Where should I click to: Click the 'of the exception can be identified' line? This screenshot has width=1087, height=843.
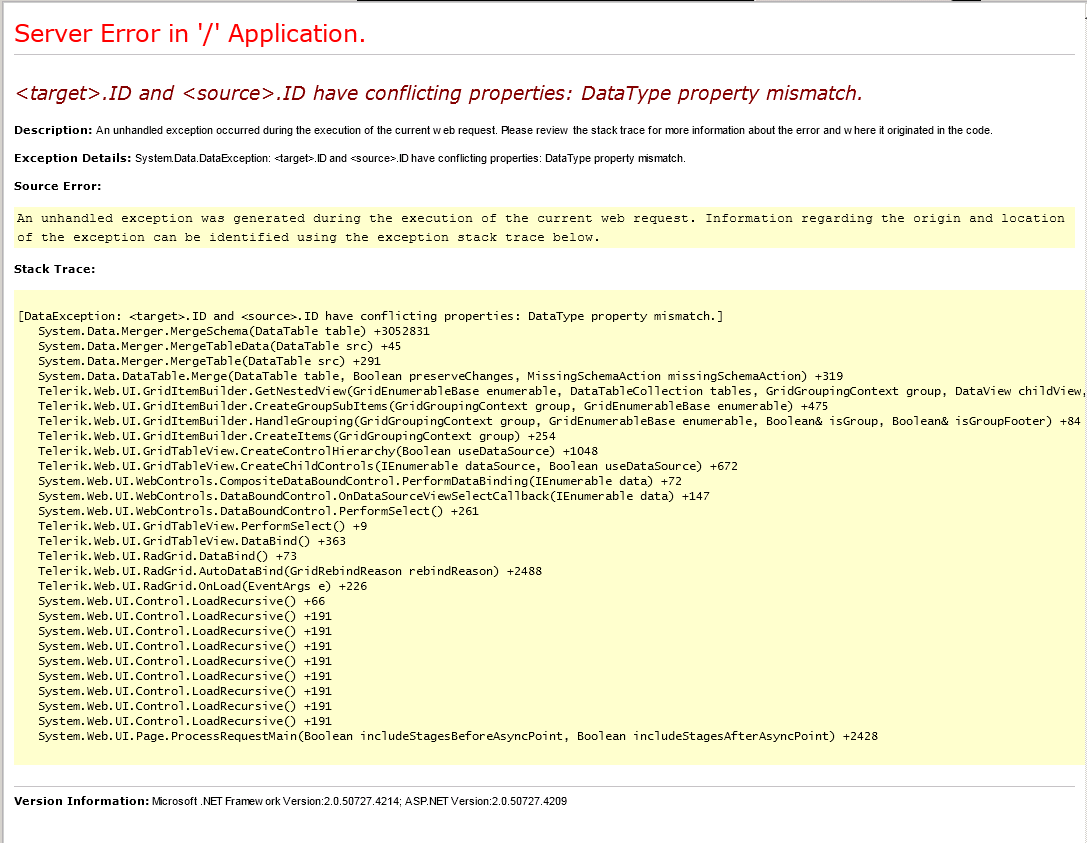tap(308, 237)
